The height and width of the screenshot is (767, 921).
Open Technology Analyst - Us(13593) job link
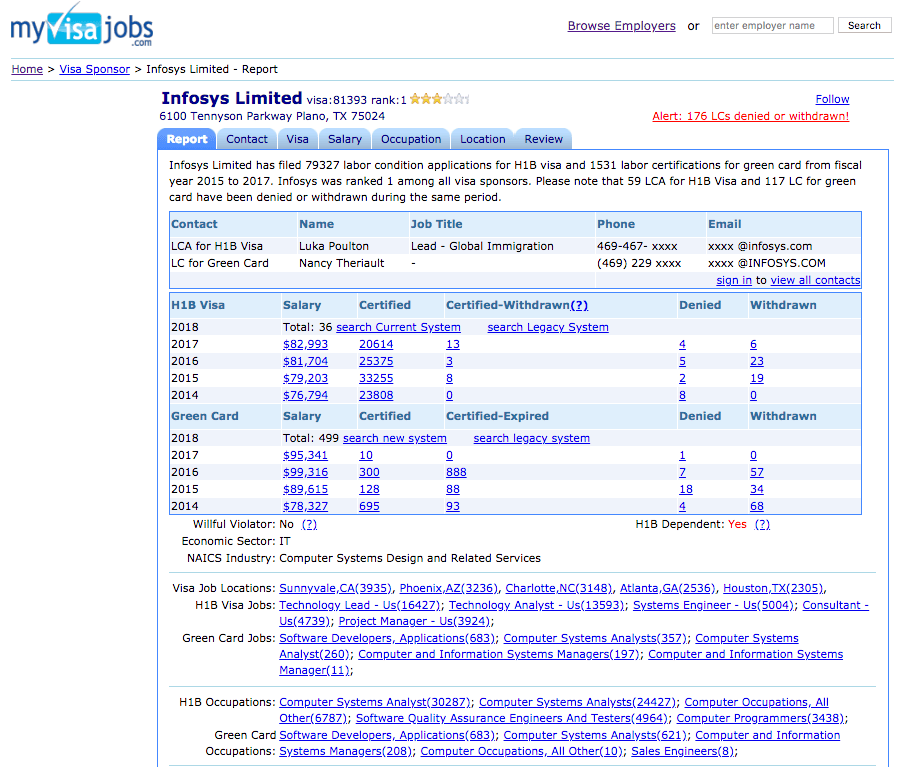tap(536, 605)
